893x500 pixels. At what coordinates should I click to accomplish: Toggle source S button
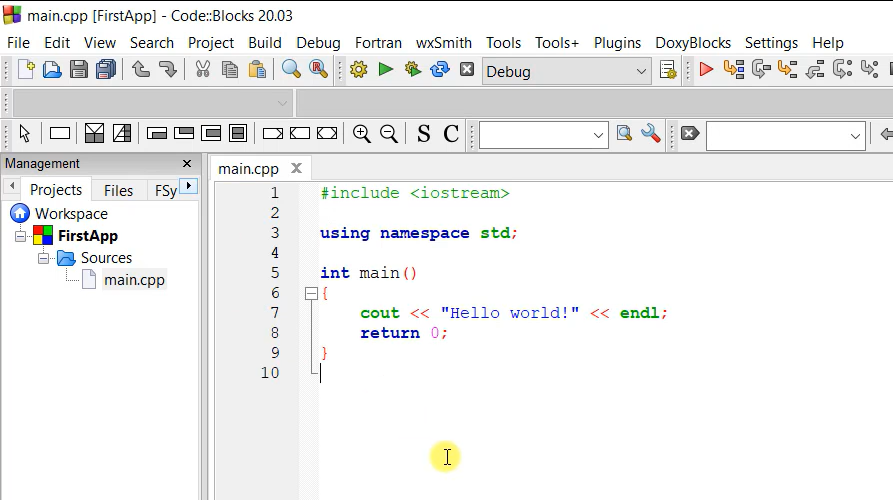click(423, 134)
